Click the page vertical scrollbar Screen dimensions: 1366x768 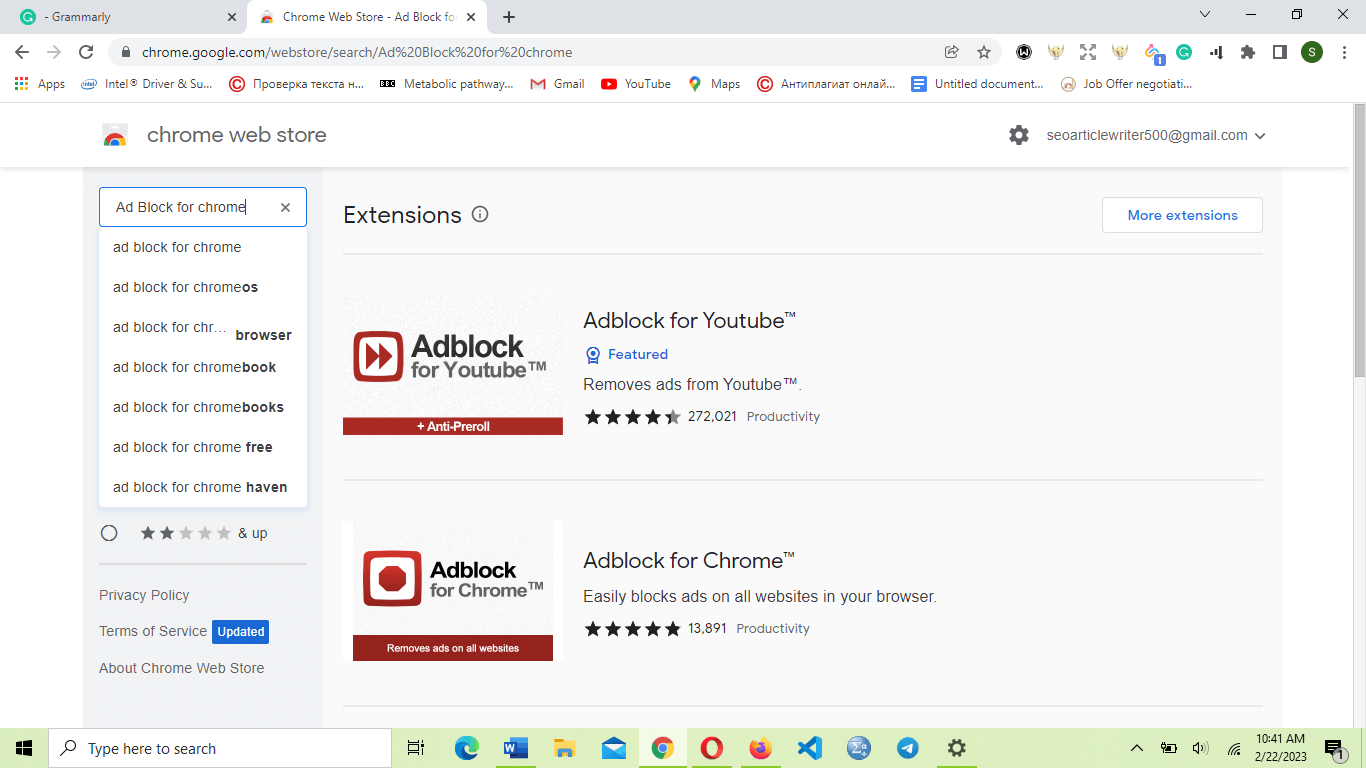pos(1358,240)
